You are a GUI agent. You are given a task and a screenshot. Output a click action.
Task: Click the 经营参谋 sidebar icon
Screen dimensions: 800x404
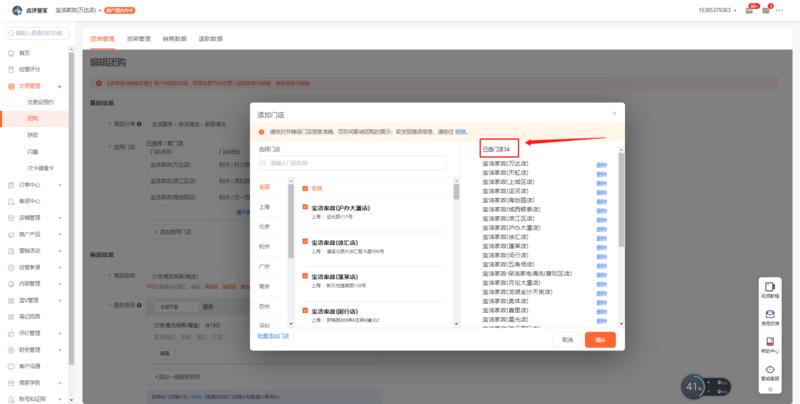(11, 267)
